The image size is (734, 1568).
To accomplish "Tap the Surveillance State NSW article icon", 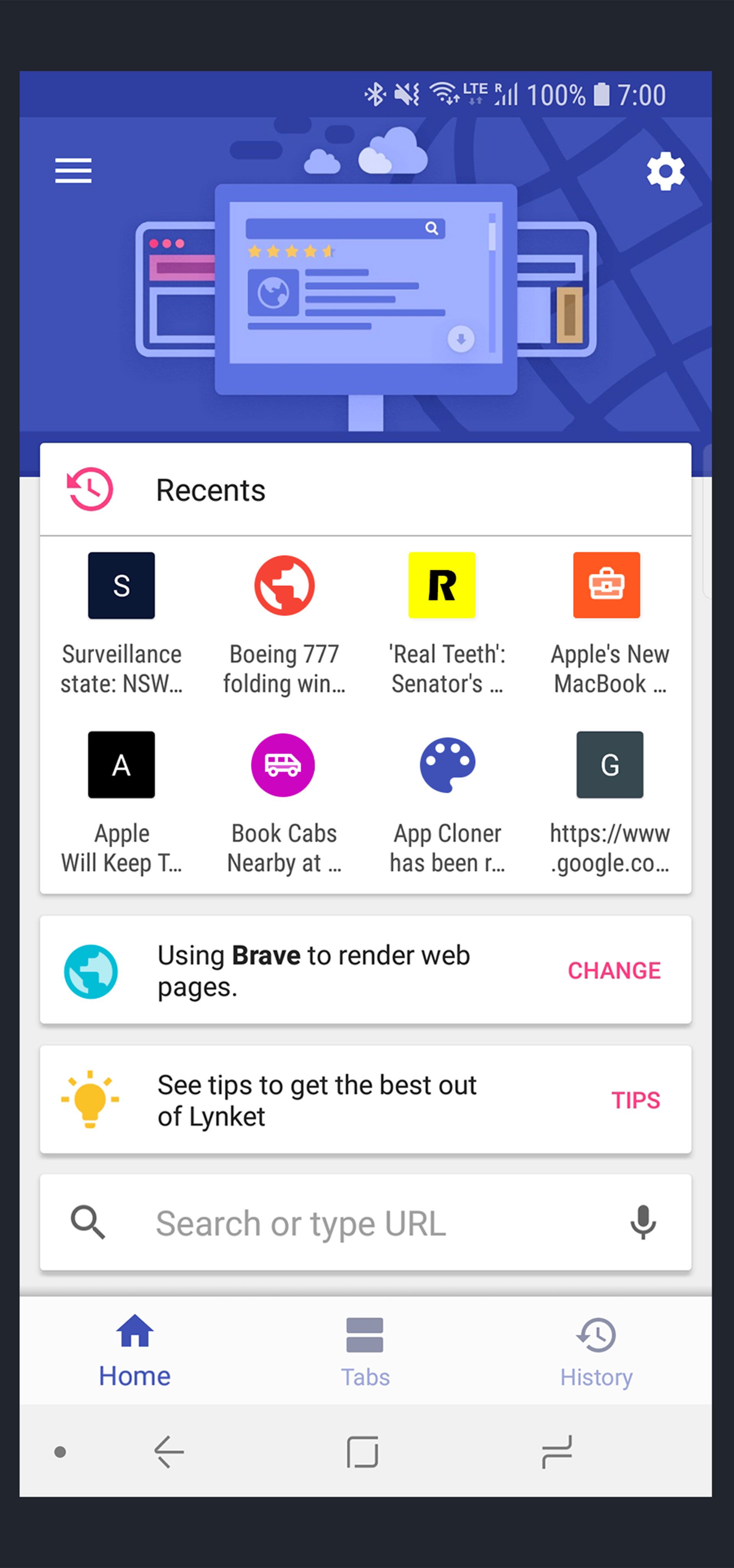I will point(122,584).
